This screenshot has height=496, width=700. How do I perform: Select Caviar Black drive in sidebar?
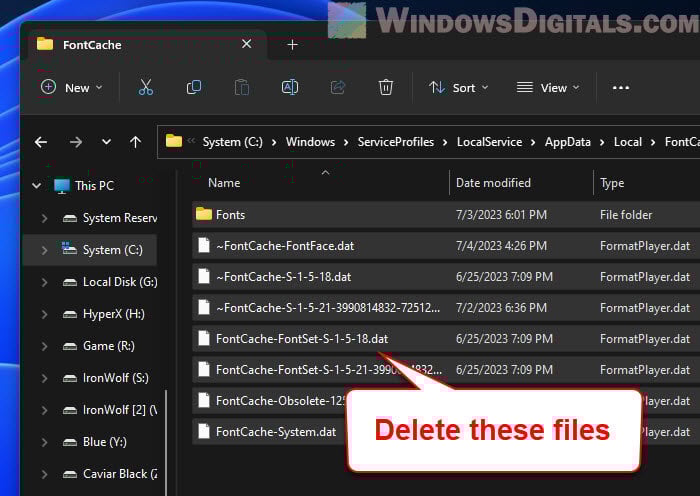click(x=120, y=474)
